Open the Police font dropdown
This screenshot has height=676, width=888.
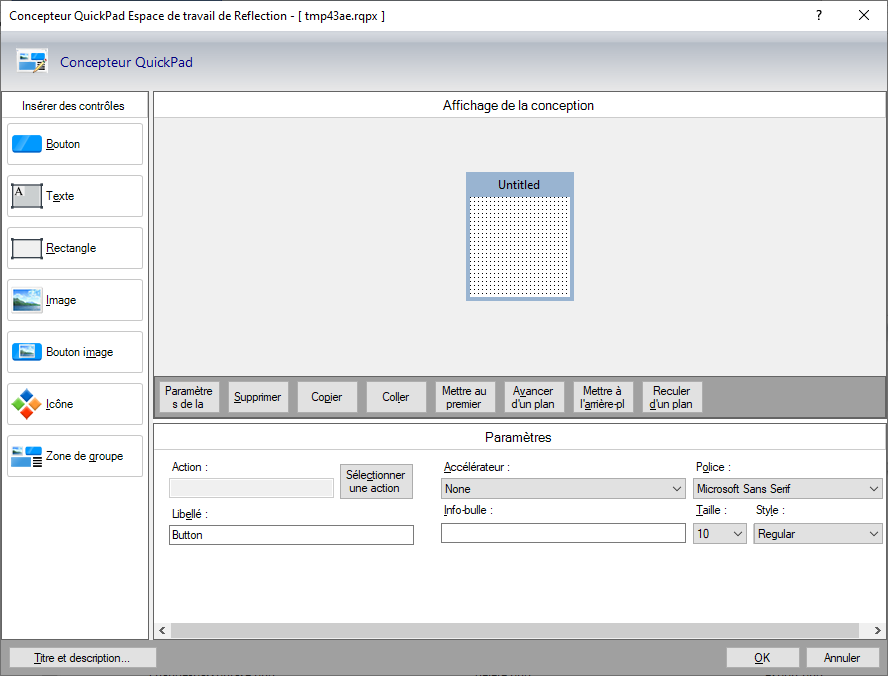(x=787, y=489)
